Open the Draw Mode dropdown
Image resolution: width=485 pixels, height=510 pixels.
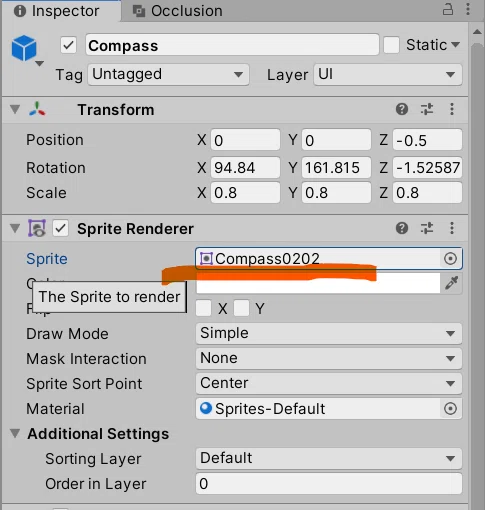point(329,333)
